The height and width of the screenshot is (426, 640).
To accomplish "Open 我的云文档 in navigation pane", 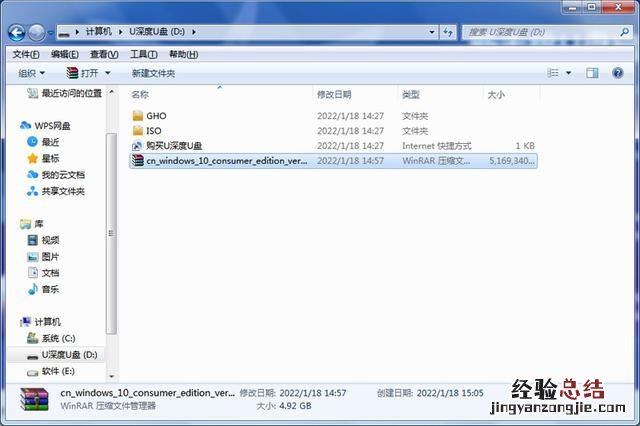I will (56, 175).
